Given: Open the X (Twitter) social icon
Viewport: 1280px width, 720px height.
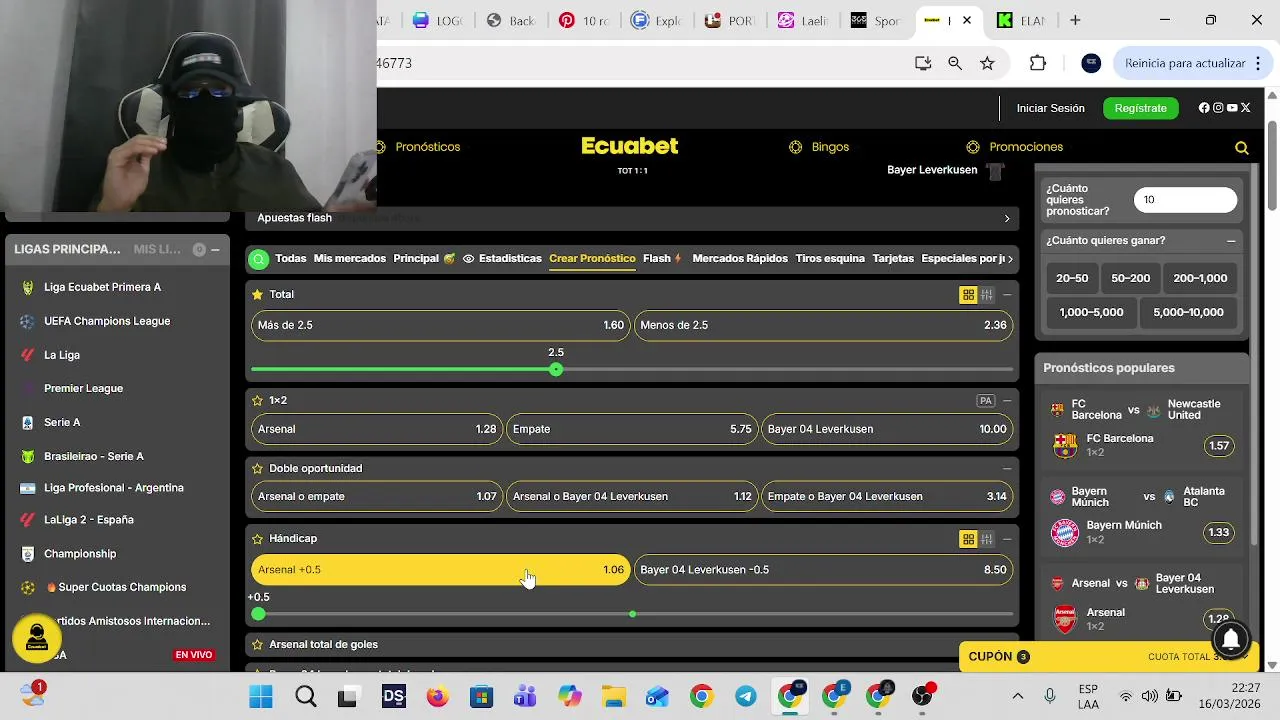Looking at the screenshot, I should point(1246,108).
